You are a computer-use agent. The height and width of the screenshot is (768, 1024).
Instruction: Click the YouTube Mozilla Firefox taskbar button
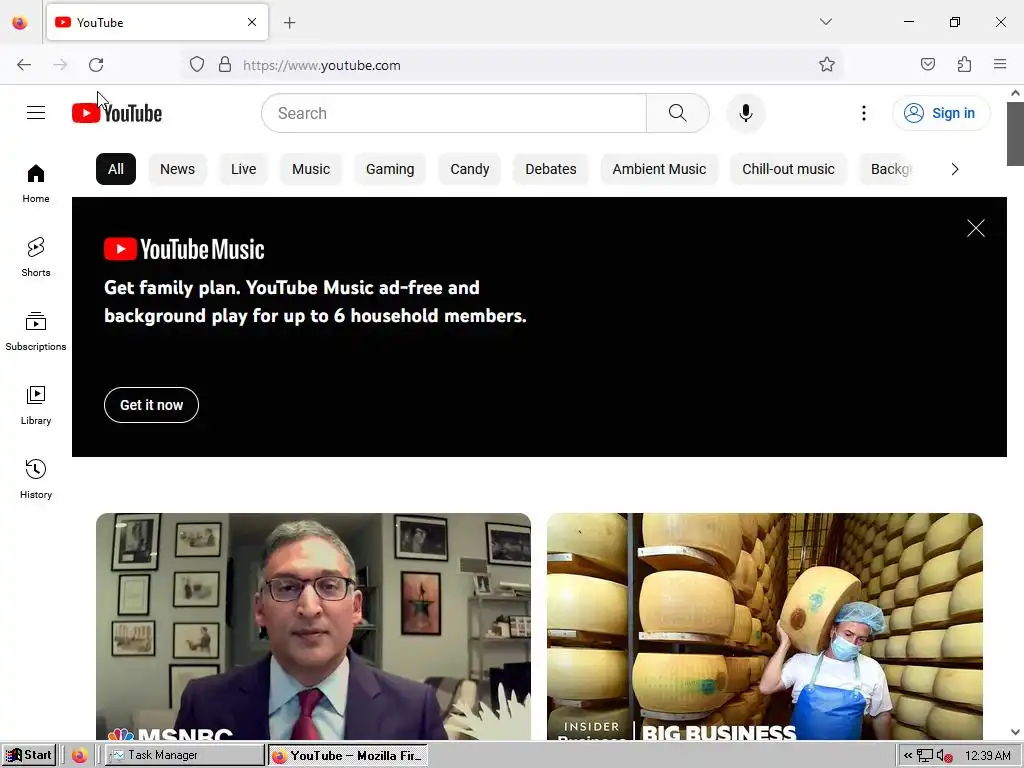coord(347,755)
